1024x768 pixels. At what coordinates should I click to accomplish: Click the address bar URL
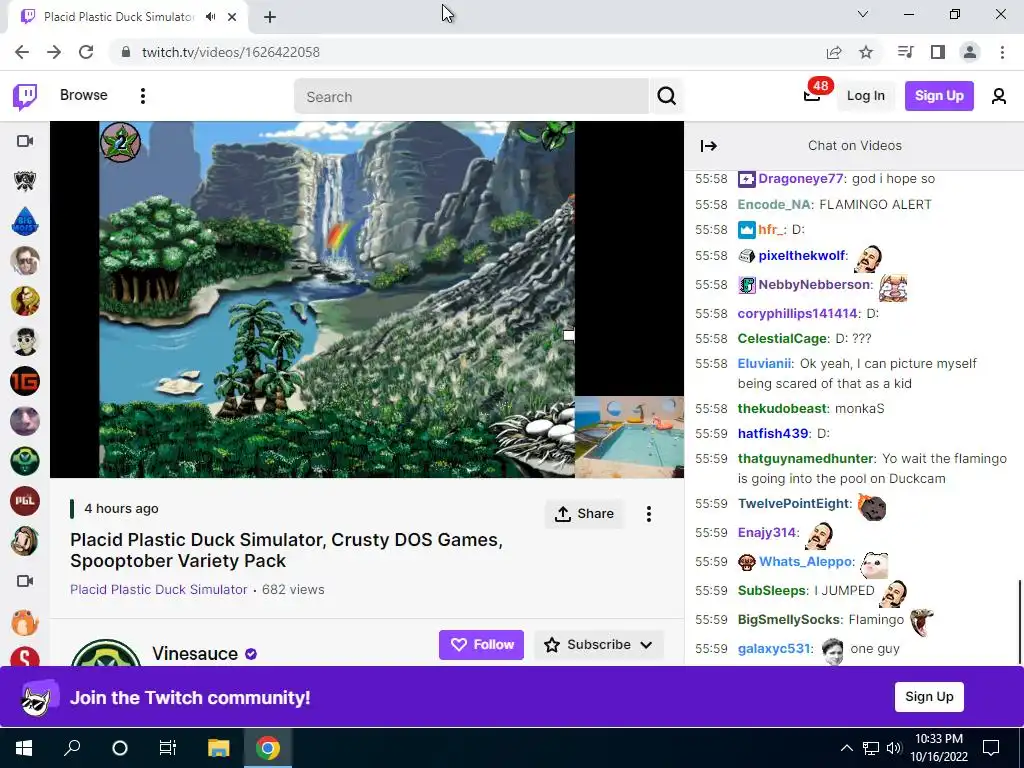(x=231, y=52)
